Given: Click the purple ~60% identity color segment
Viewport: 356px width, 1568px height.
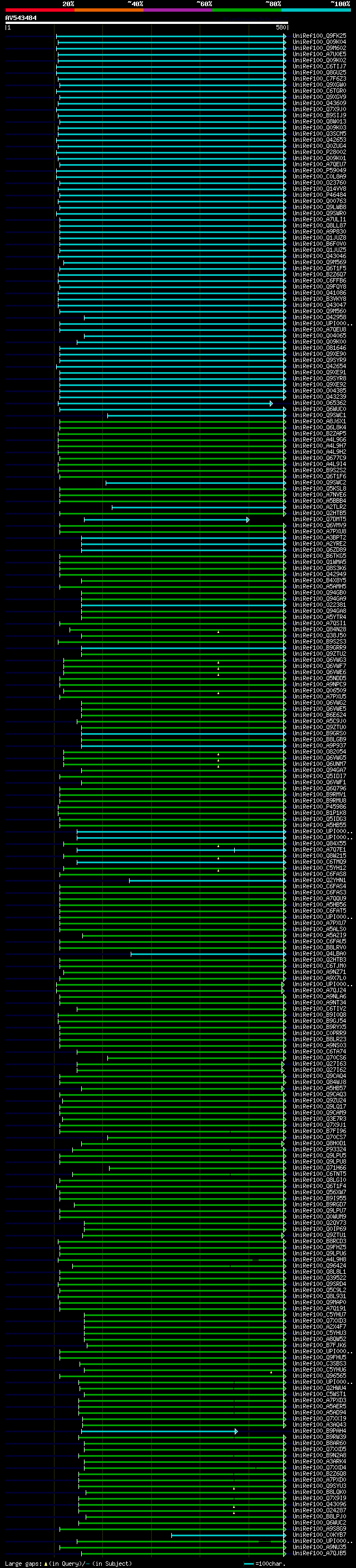Looking at the screenshot, I should click(179, 10).
